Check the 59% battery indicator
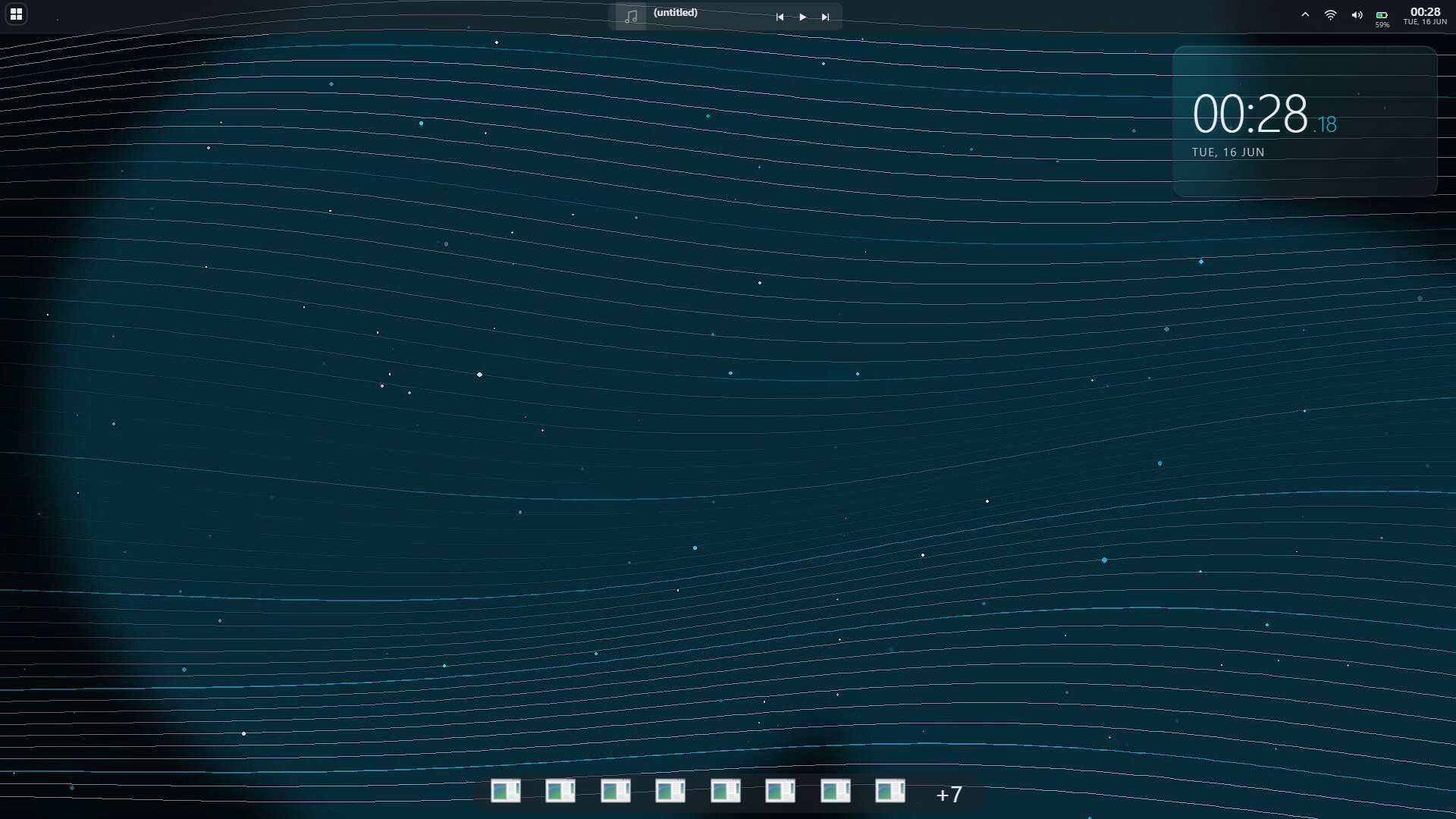Viewport: 1456px width, 819px height. tap(1382, 18)
